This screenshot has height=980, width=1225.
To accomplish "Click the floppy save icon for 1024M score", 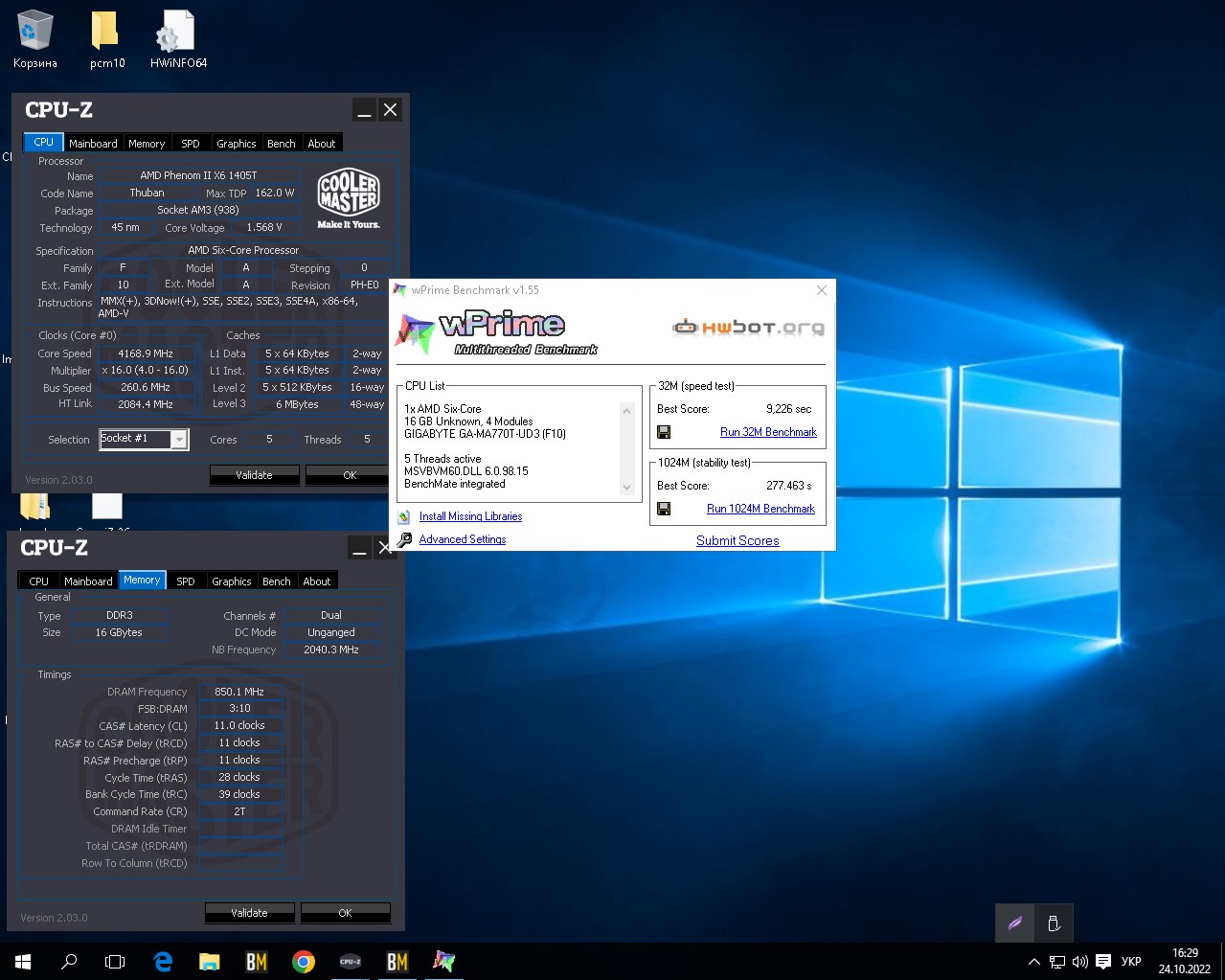I will coord(664,509).
